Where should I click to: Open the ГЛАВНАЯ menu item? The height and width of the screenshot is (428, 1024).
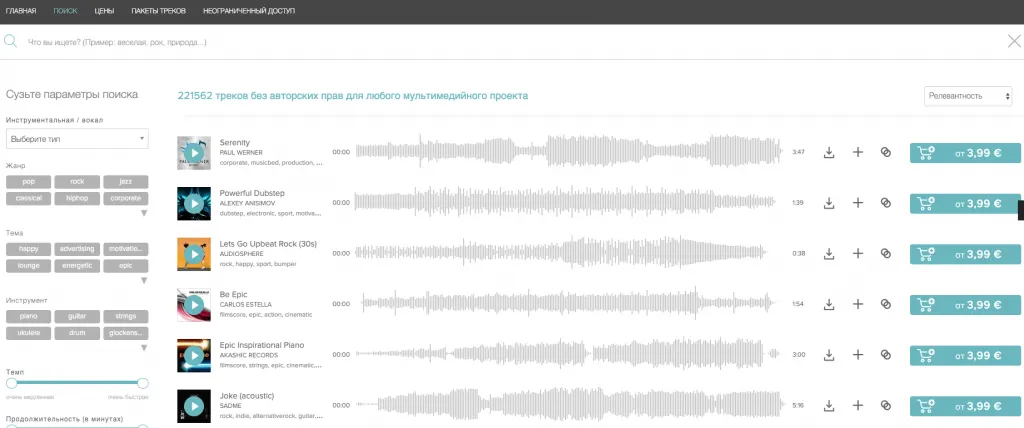coord(21,11)
